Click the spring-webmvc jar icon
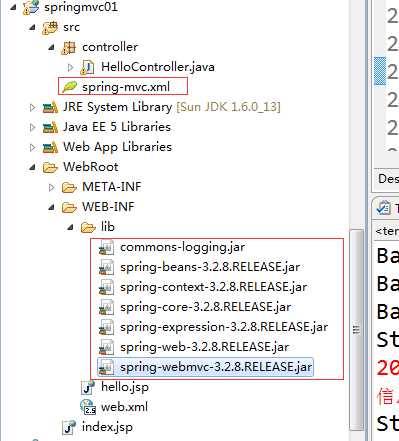The height and width of the screenshot is (441, 399). [107, 368]
